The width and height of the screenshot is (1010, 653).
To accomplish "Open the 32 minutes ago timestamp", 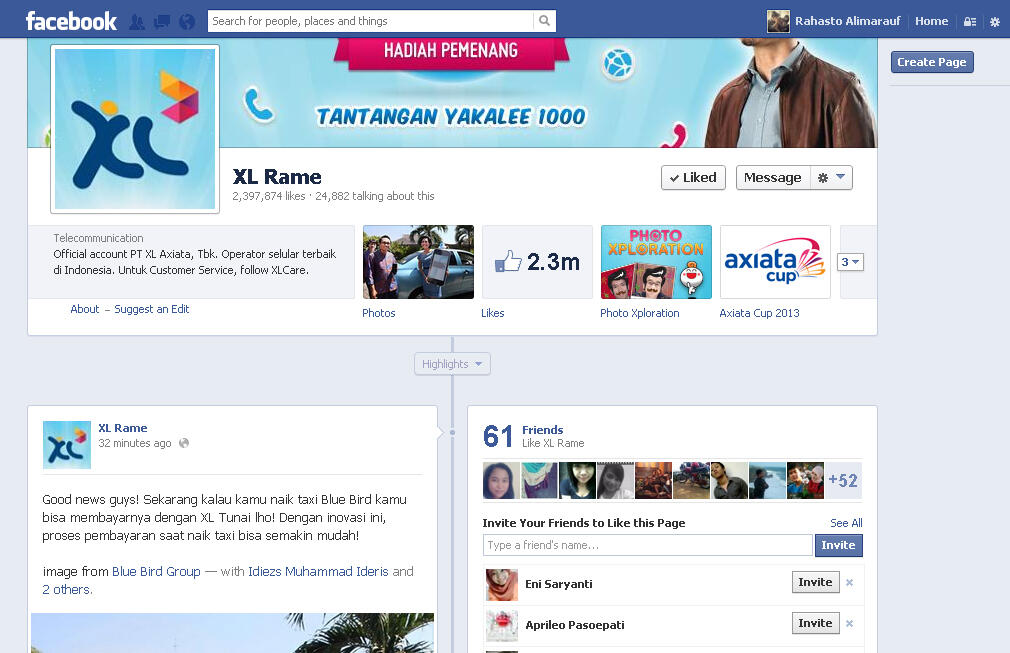I will point(135,443).
